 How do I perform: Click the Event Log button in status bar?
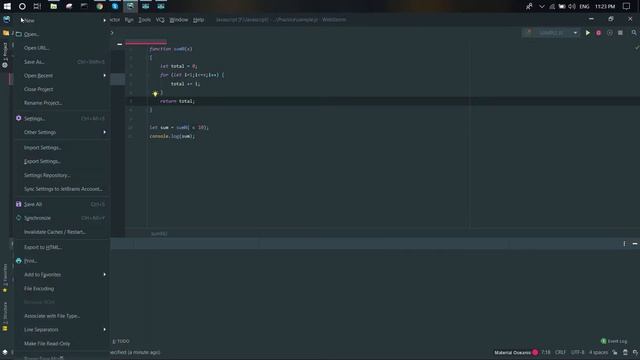coord(614,341)
